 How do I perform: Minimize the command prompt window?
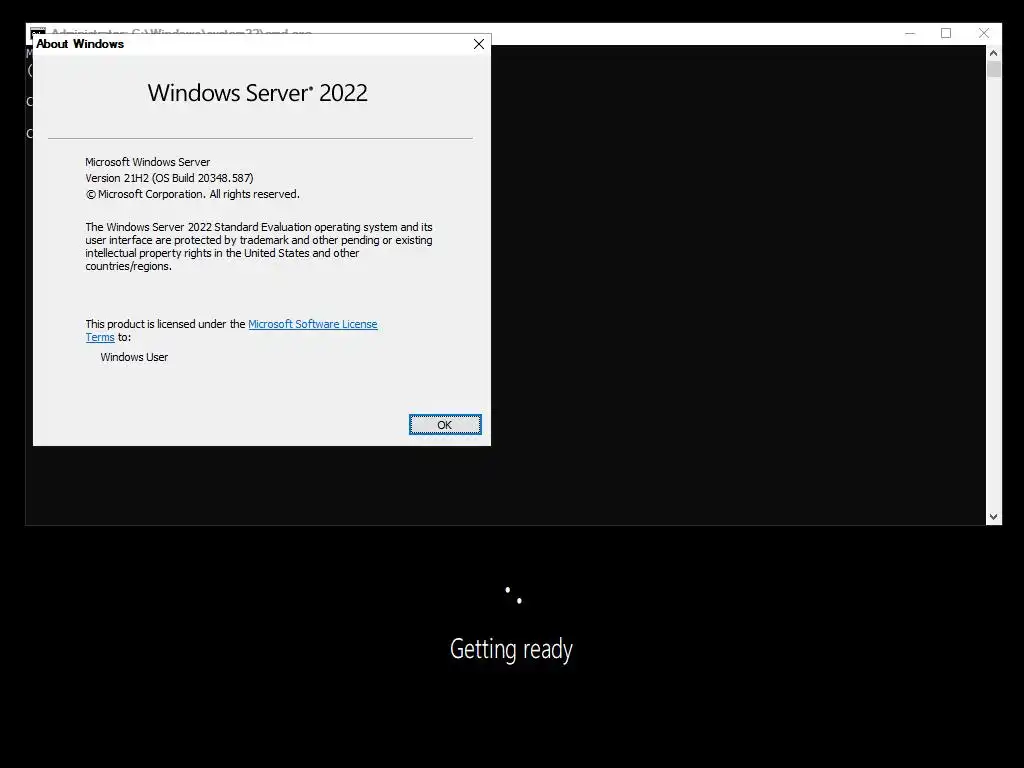910,33
